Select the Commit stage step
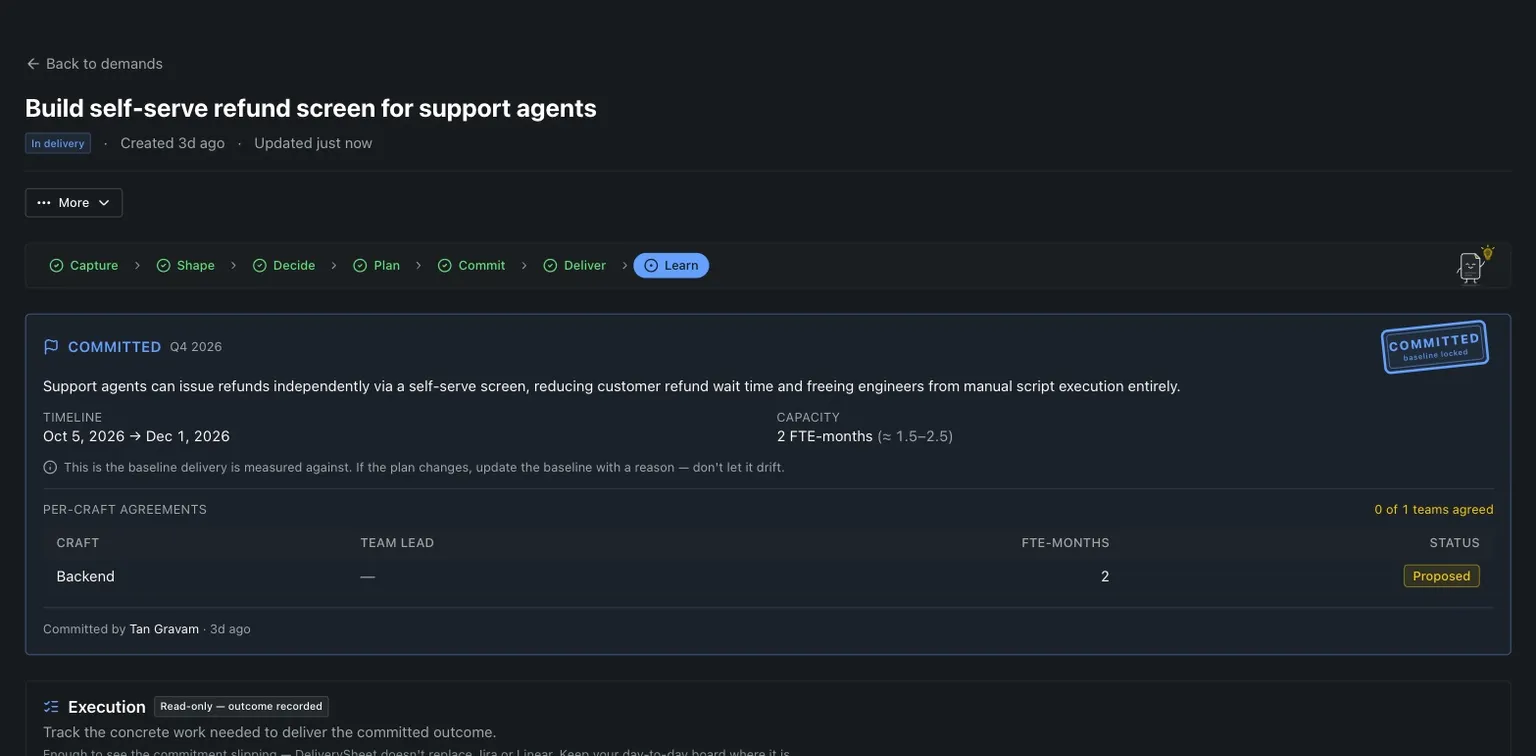The height and width of the screenshot is (756, 1536). [x=472, y=265]
